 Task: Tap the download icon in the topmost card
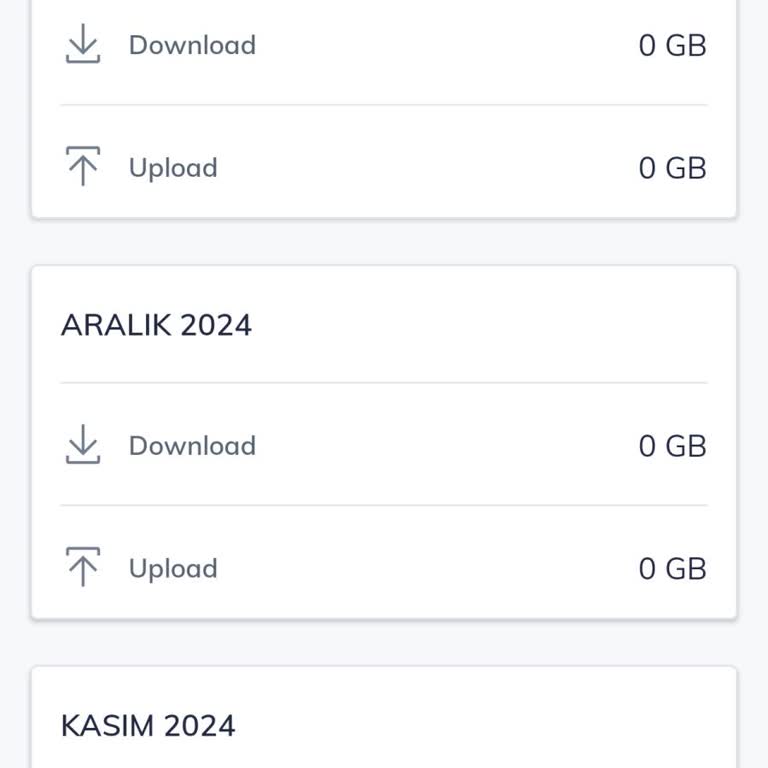83,45
